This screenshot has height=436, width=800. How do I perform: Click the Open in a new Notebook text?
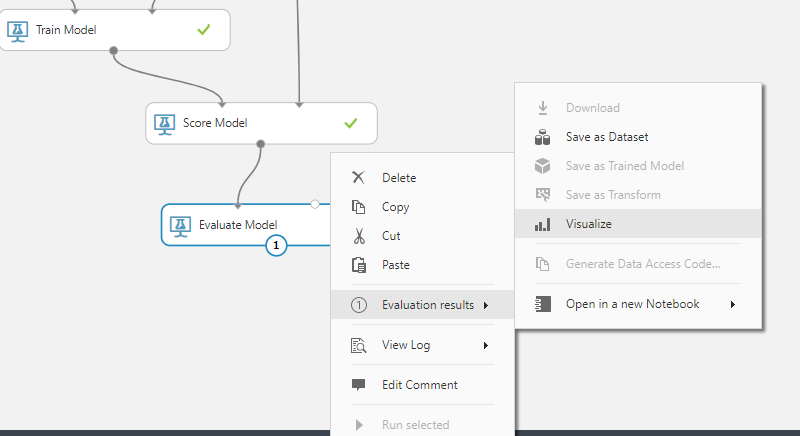(633, 304)
